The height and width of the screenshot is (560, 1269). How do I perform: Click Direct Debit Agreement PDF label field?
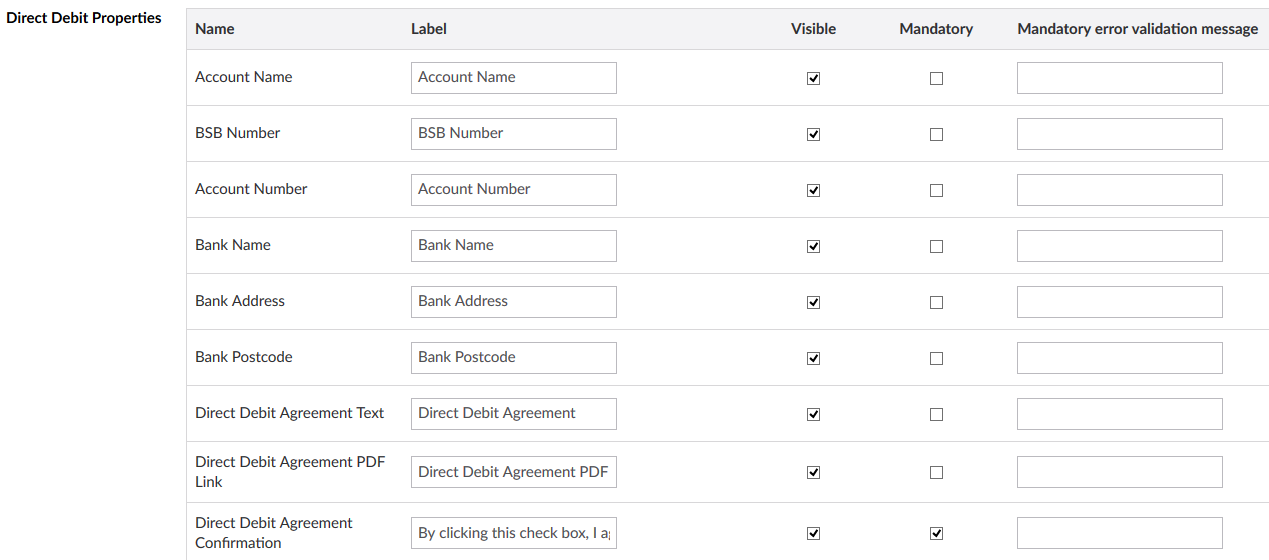[x=513, y=472]
